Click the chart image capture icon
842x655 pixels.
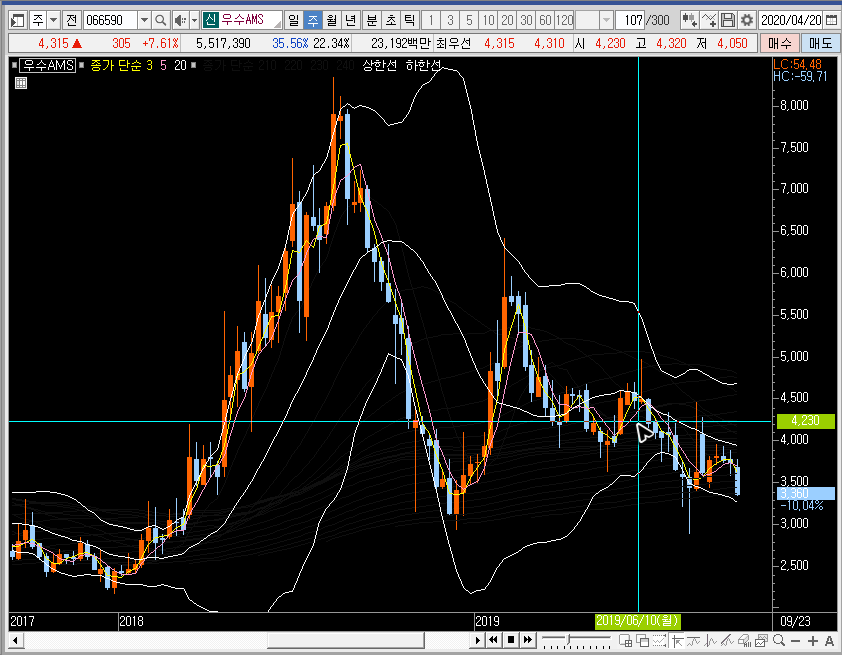(x=761, y=640)
